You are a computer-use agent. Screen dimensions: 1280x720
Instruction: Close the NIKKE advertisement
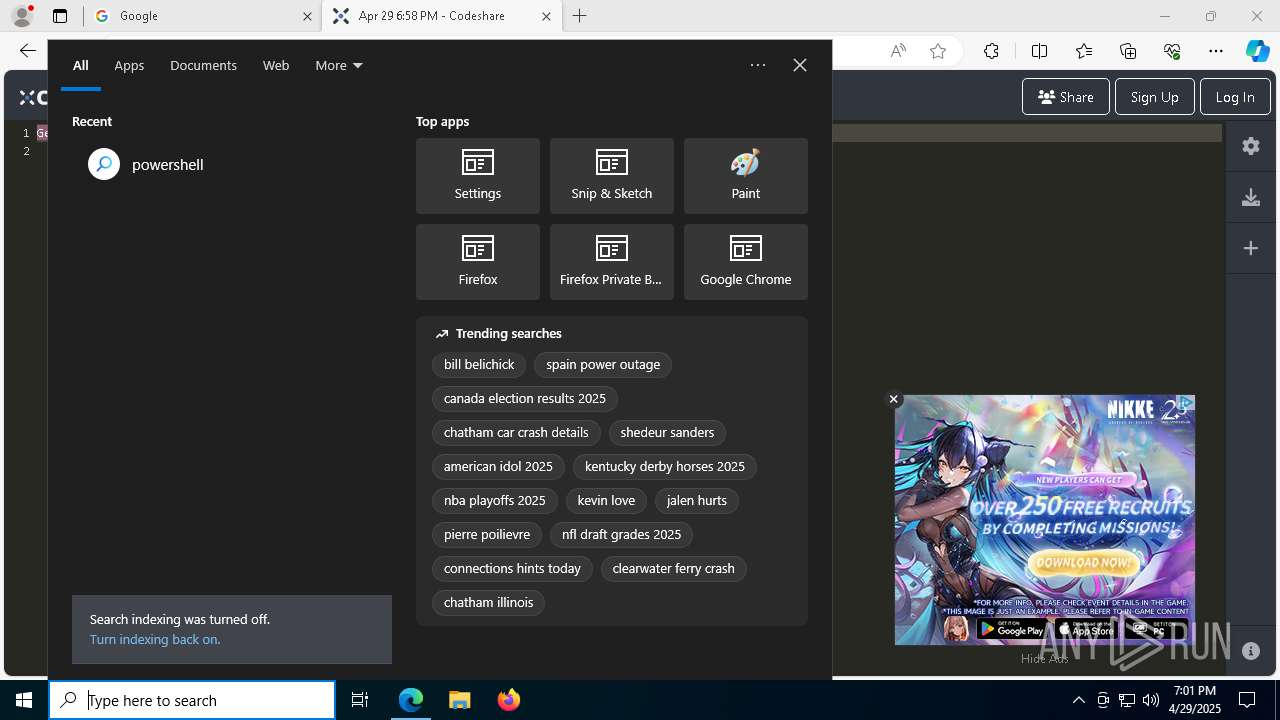tap(894, 399)
